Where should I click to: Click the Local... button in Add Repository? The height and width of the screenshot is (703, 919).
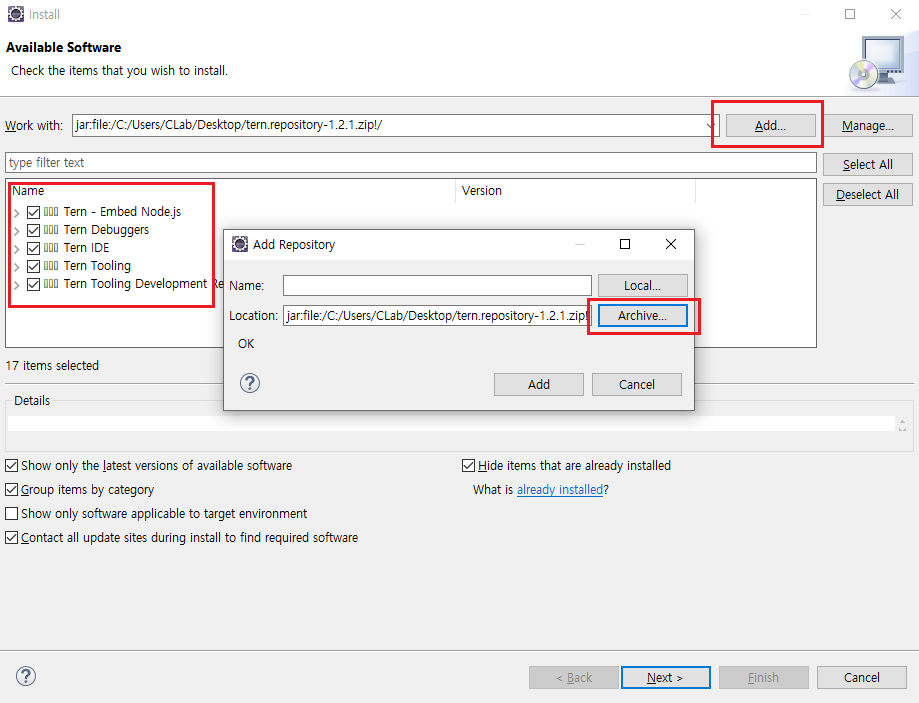click(x=642, y=286)
